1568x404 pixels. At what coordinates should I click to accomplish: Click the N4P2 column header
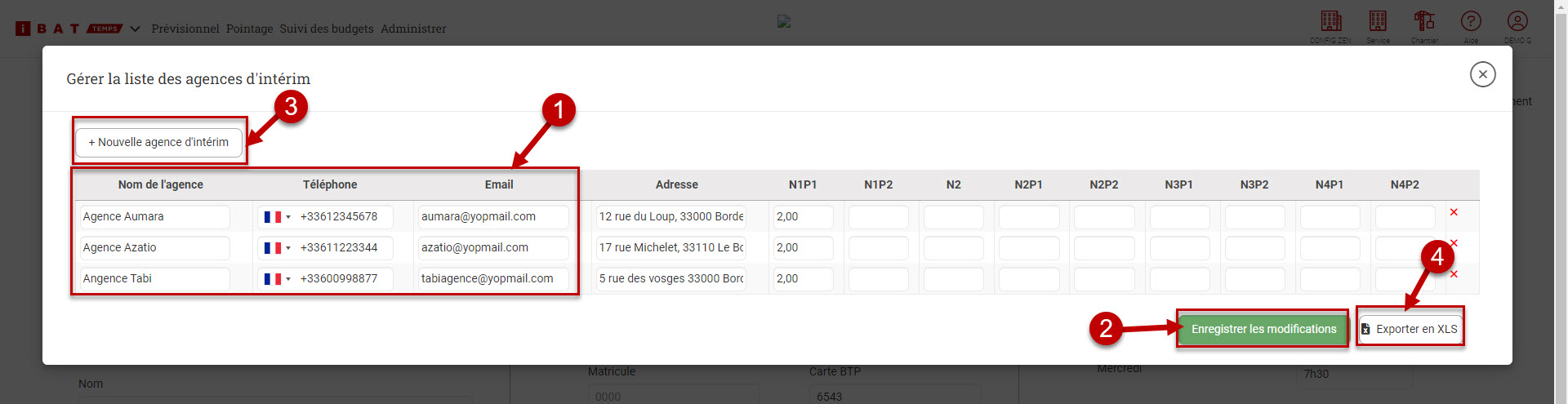[1405, 184]
